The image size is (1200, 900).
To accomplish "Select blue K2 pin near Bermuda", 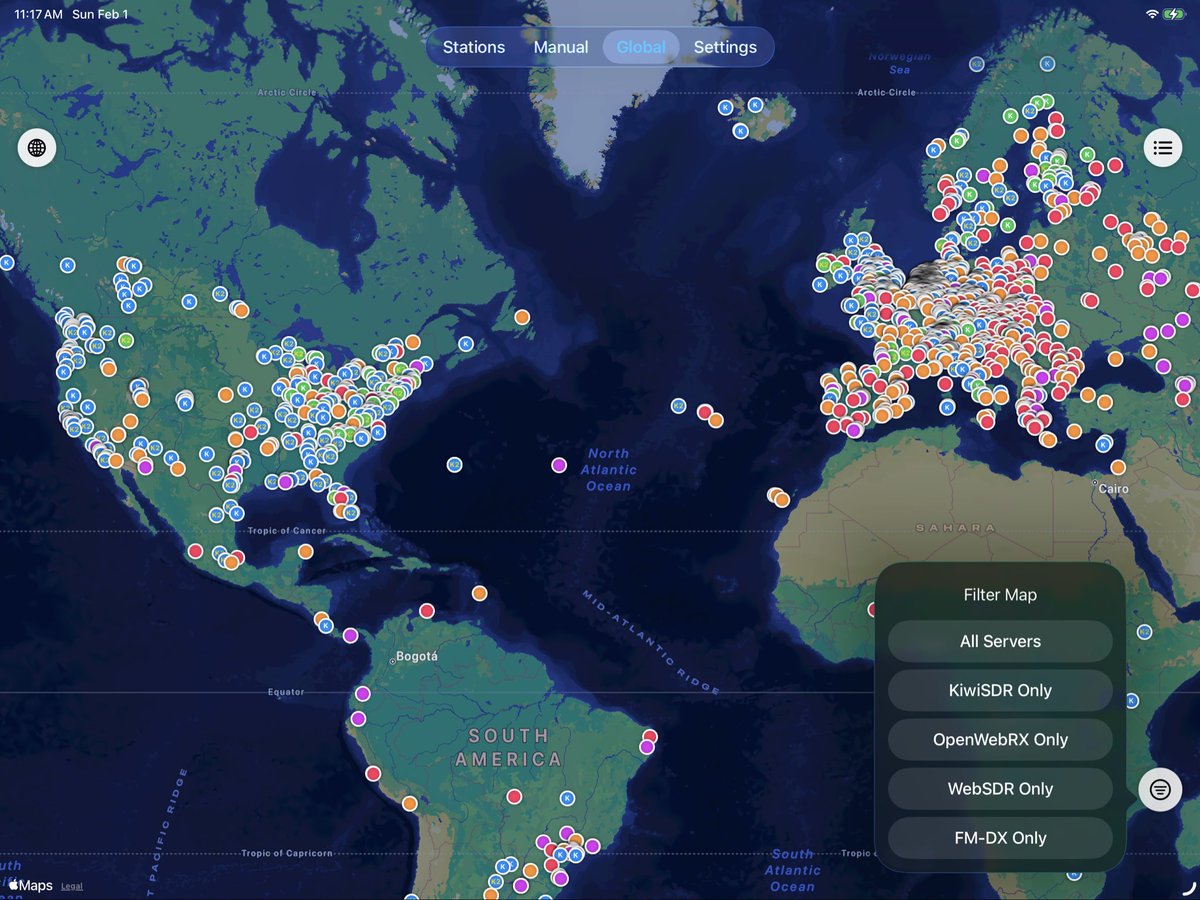I will (454, 465).
